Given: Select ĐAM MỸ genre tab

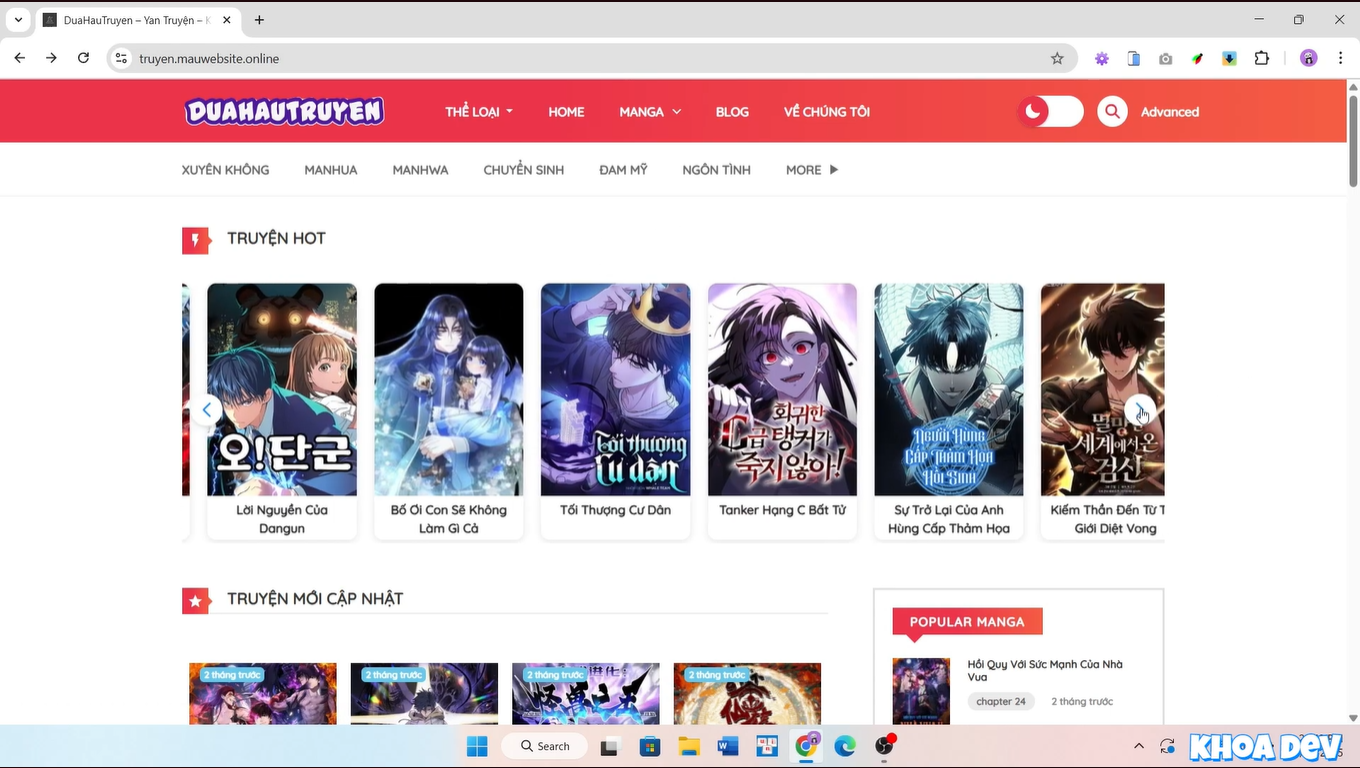Looking at the screenshot, I should [x=623, y=170].
